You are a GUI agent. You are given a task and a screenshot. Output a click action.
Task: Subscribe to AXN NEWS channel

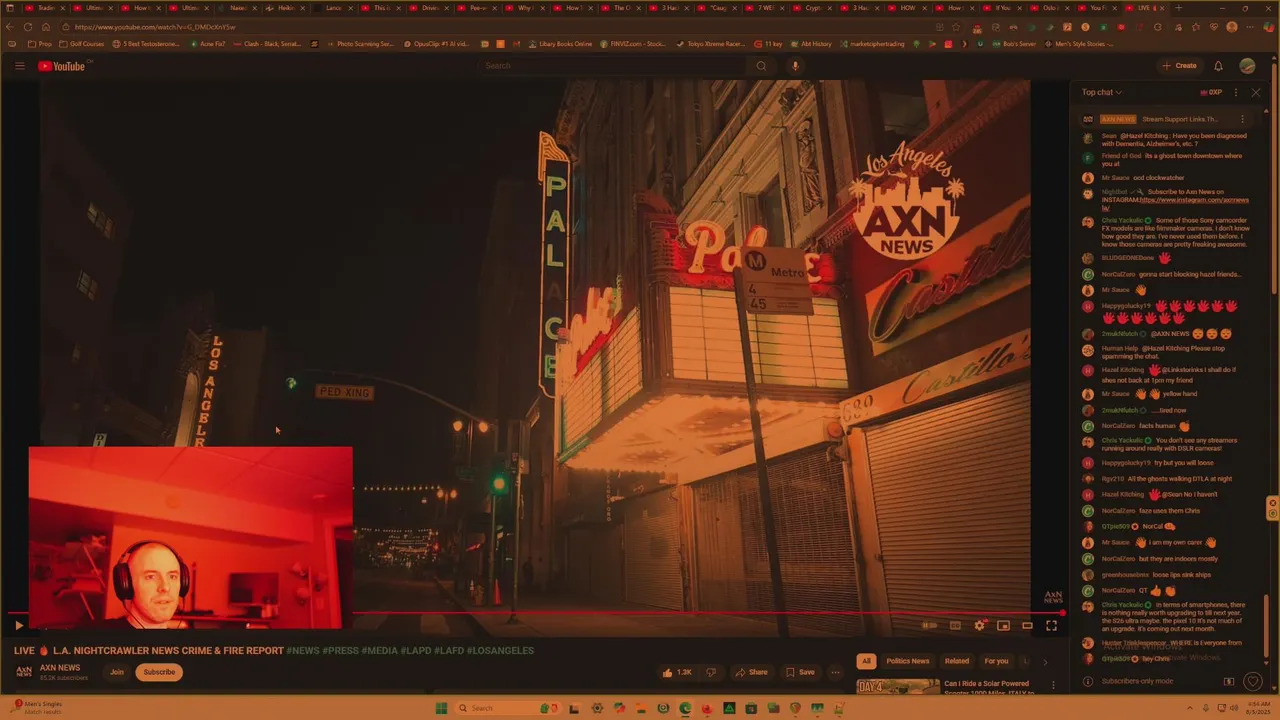(159, 672)
